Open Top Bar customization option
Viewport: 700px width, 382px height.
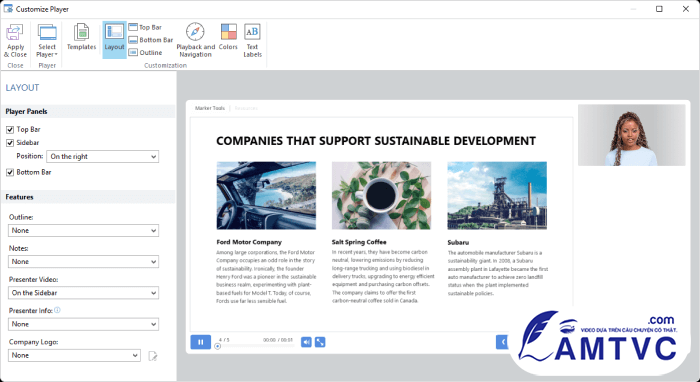pos(145,27)
